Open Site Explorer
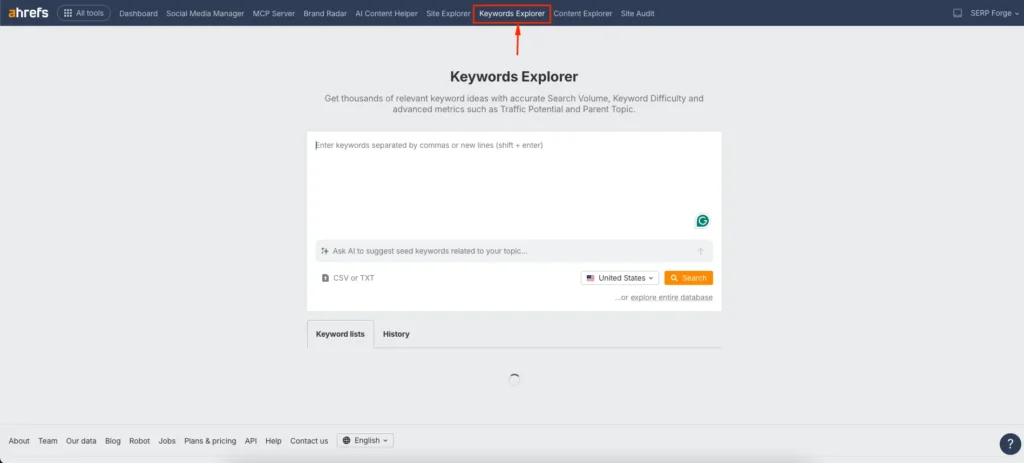This screenshot has height=463, width=1024. [x=448, y=13]
